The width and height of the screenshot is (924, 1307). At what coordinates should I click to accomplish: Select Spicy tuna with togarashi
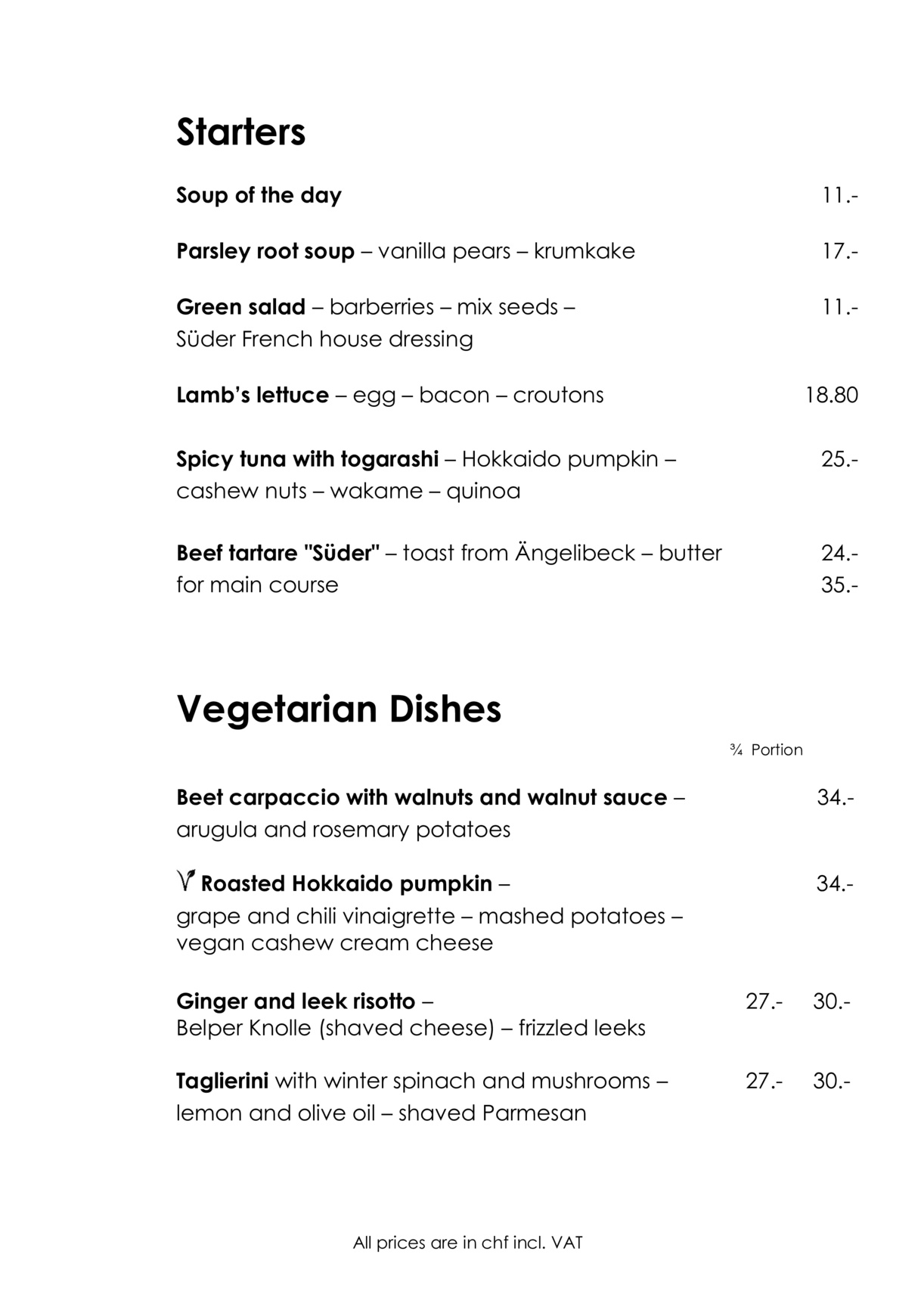pos(307,459)
